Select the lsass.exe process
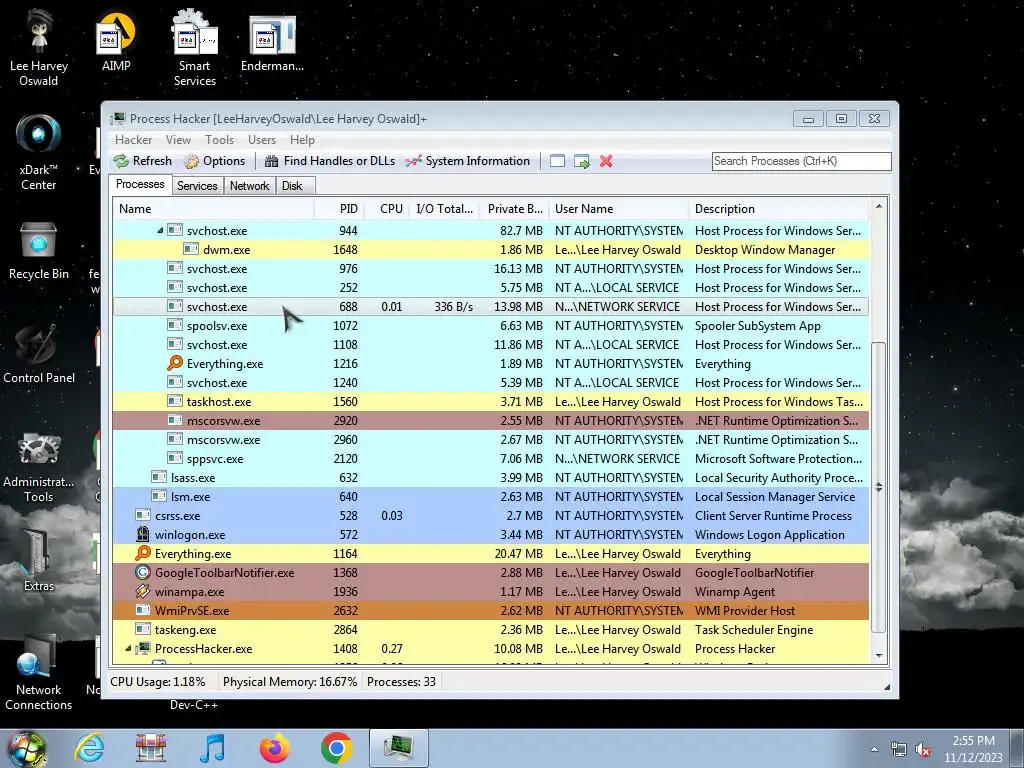The width and height of the screenshot is (1024, 768). [491, 477]
